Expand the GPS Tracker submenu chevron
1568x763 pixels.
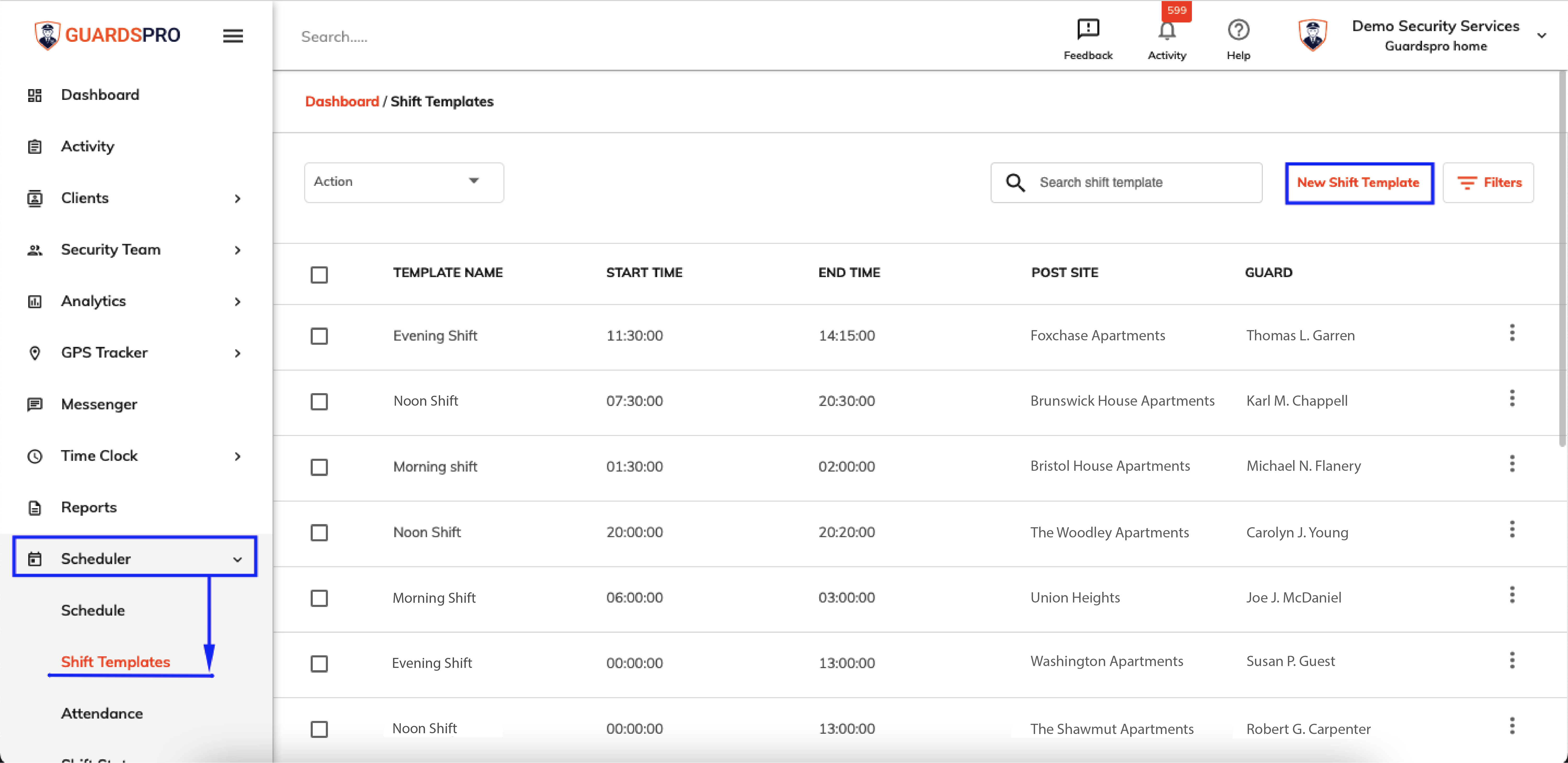[237, 353]
